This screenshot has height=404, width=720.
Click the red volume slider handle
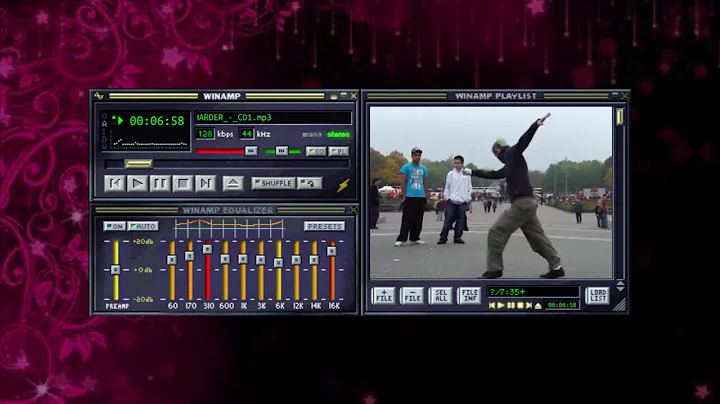coord(251,151)
